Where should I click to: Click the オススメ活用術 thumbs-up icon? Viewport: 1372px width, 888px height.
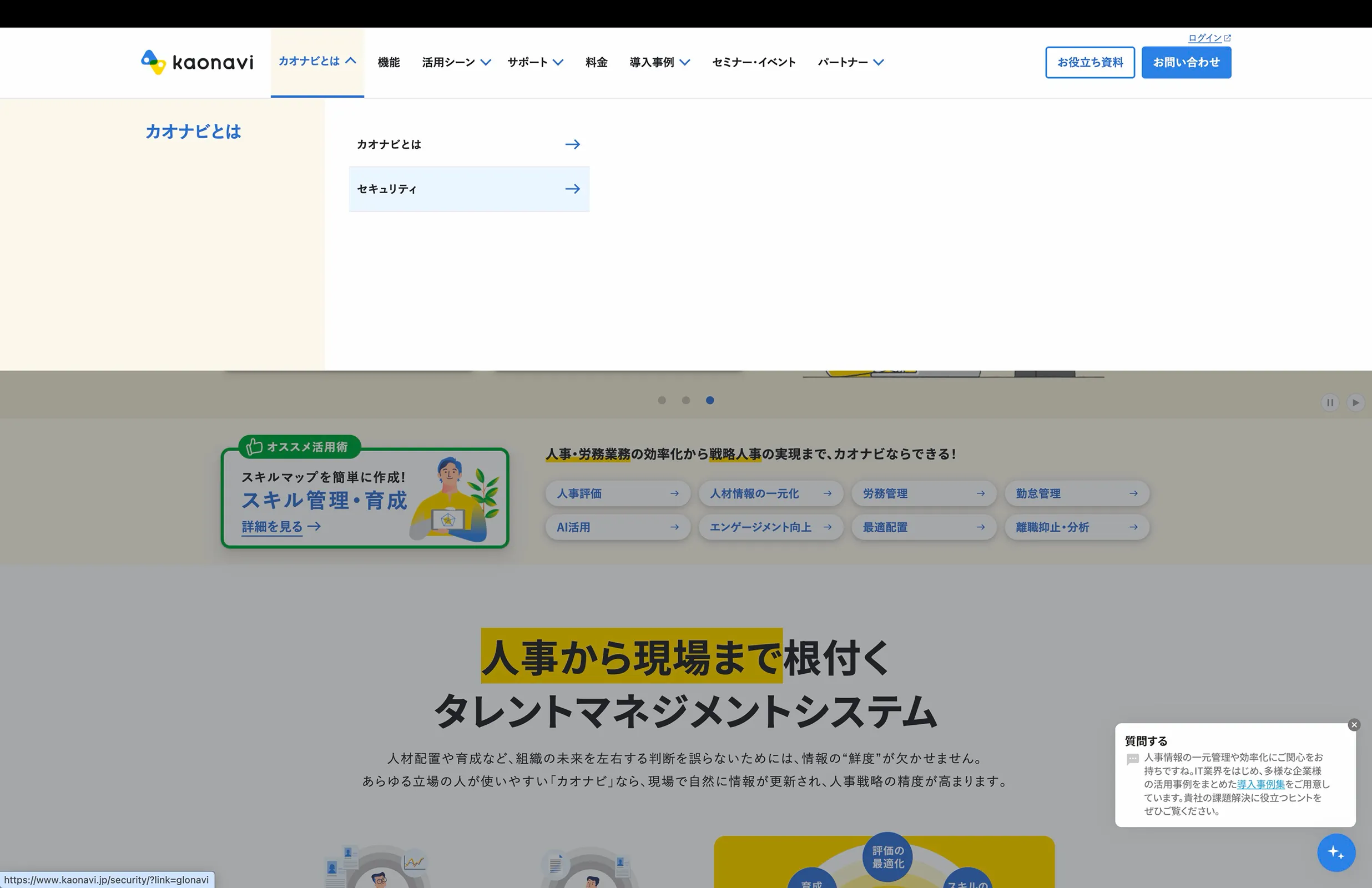pos(254,447)
